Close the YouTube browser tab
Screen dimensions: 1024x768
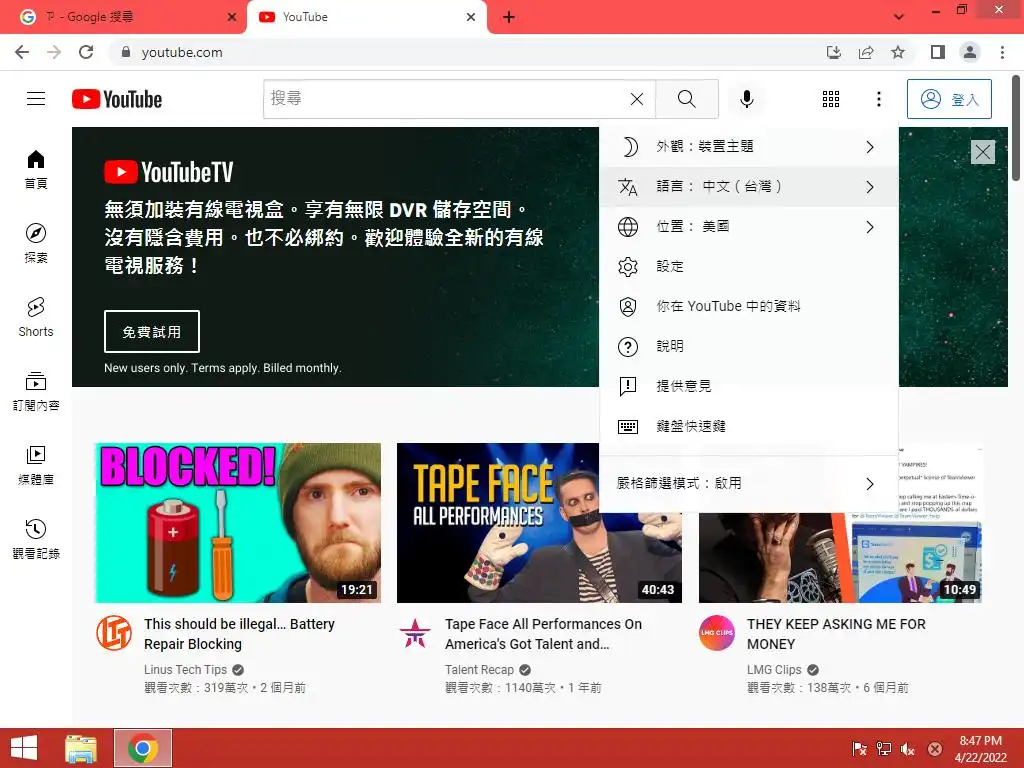pyautogui.click(x=471, y=17)
